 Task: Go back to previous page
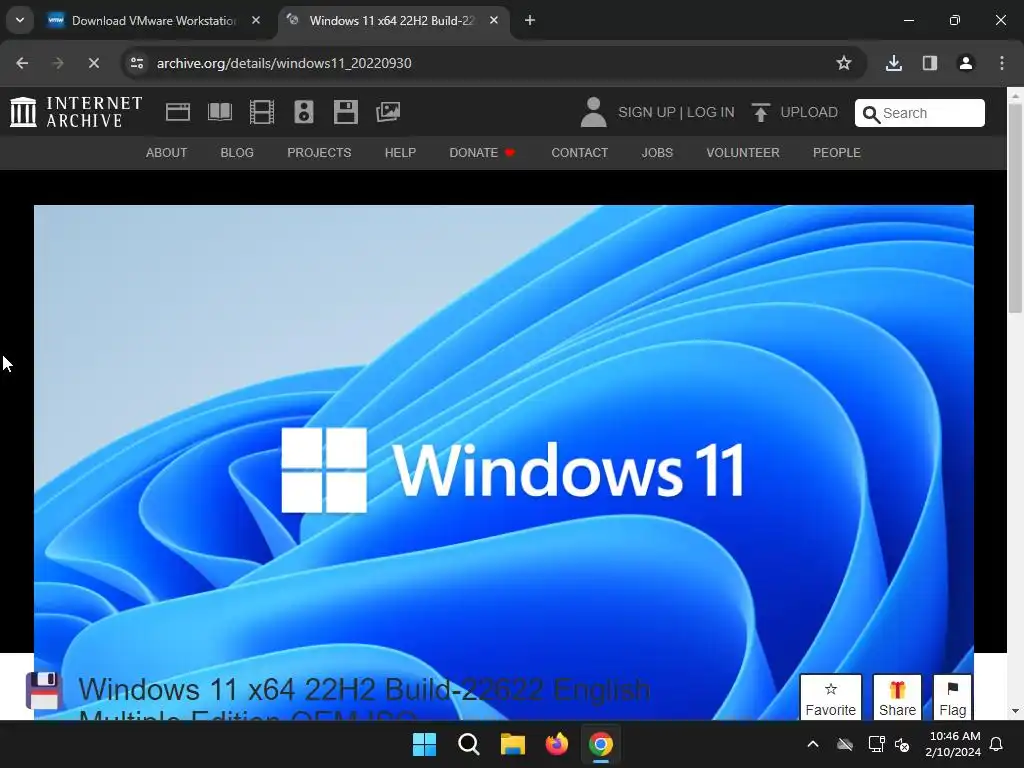[22, 63]
